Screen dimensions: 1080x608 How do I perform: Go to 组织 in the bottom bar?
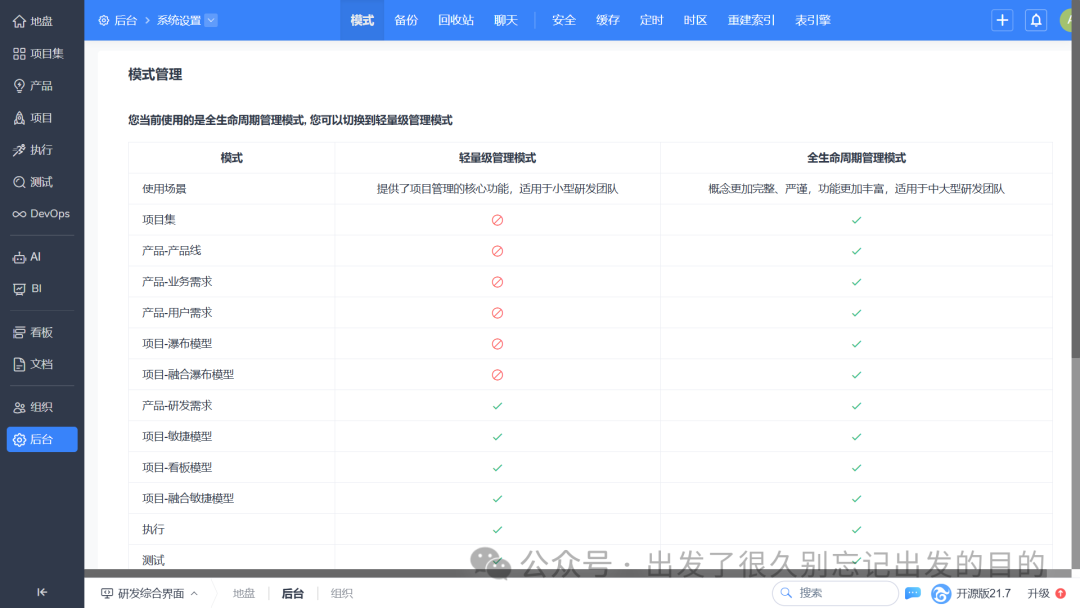click(x=341, y=593)
